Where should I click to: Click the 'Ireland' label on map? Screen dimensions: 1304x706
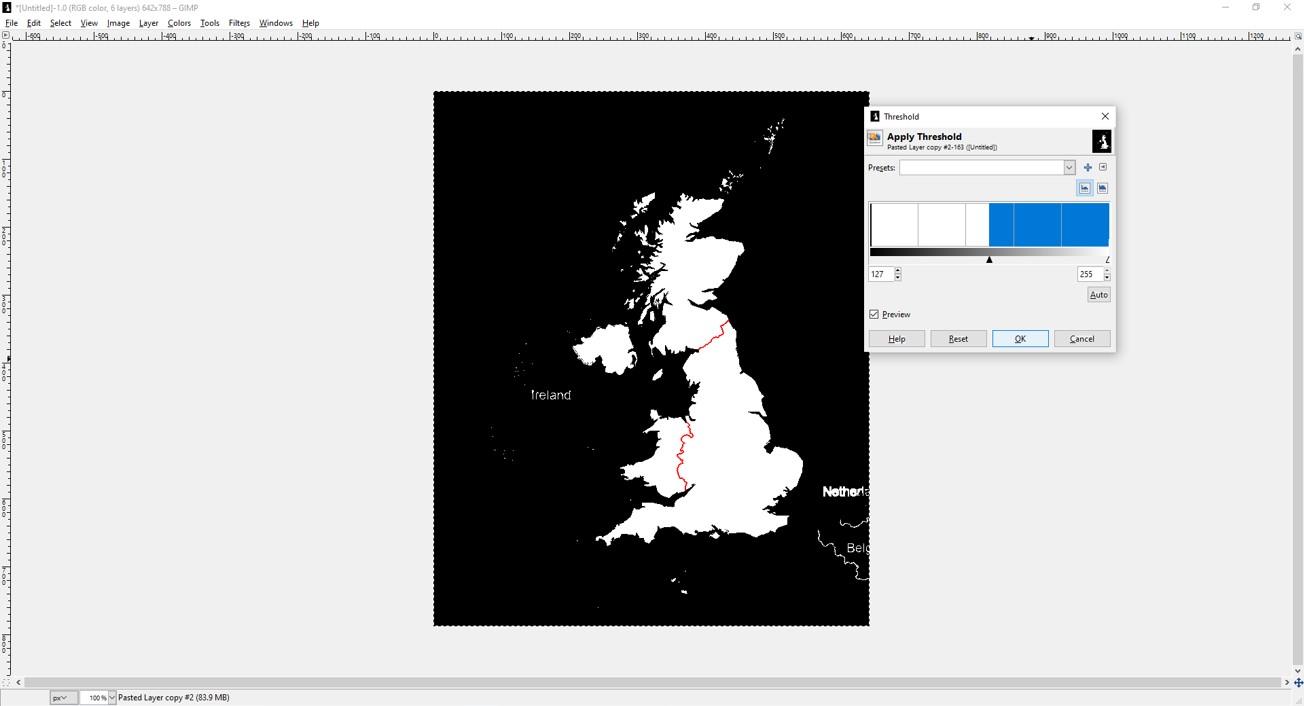click(x=551, y=395)
